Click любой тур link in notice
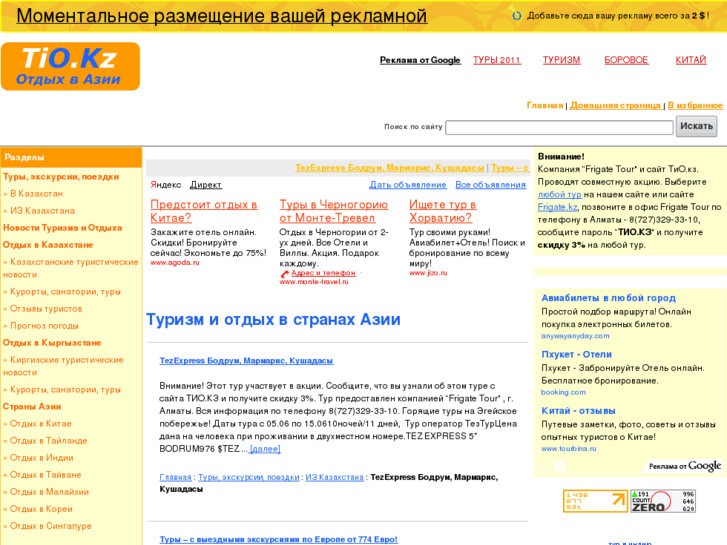 click(x=560, y=195)
